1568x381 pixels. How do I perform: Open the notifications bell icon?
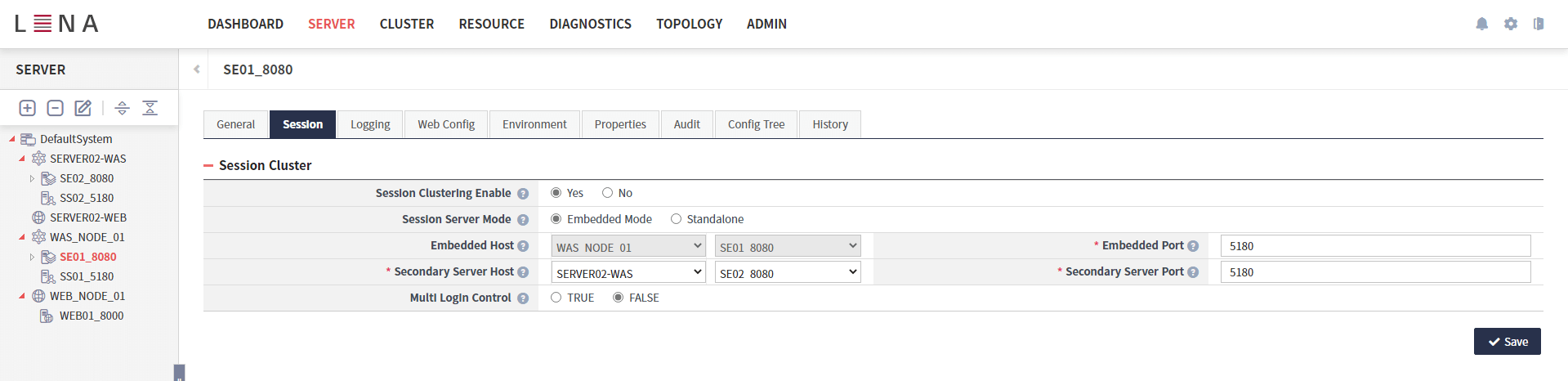(x=1481, y=24)
